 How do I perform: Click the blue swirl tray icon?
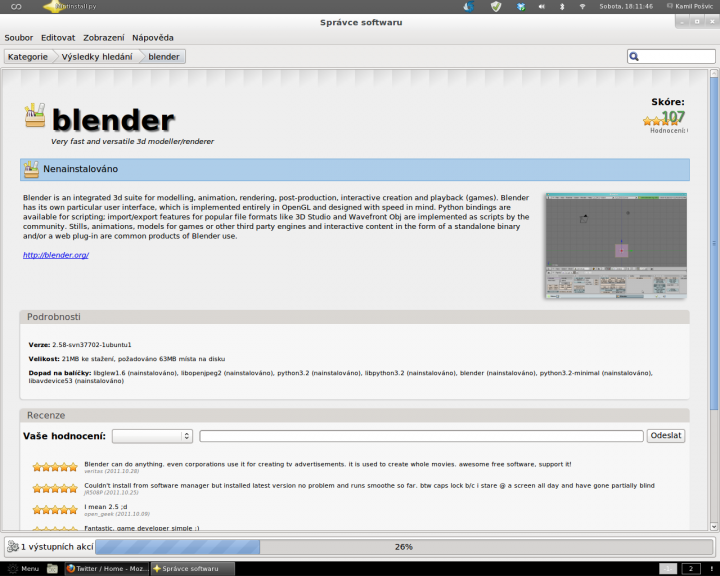click(x=469, y=6)
